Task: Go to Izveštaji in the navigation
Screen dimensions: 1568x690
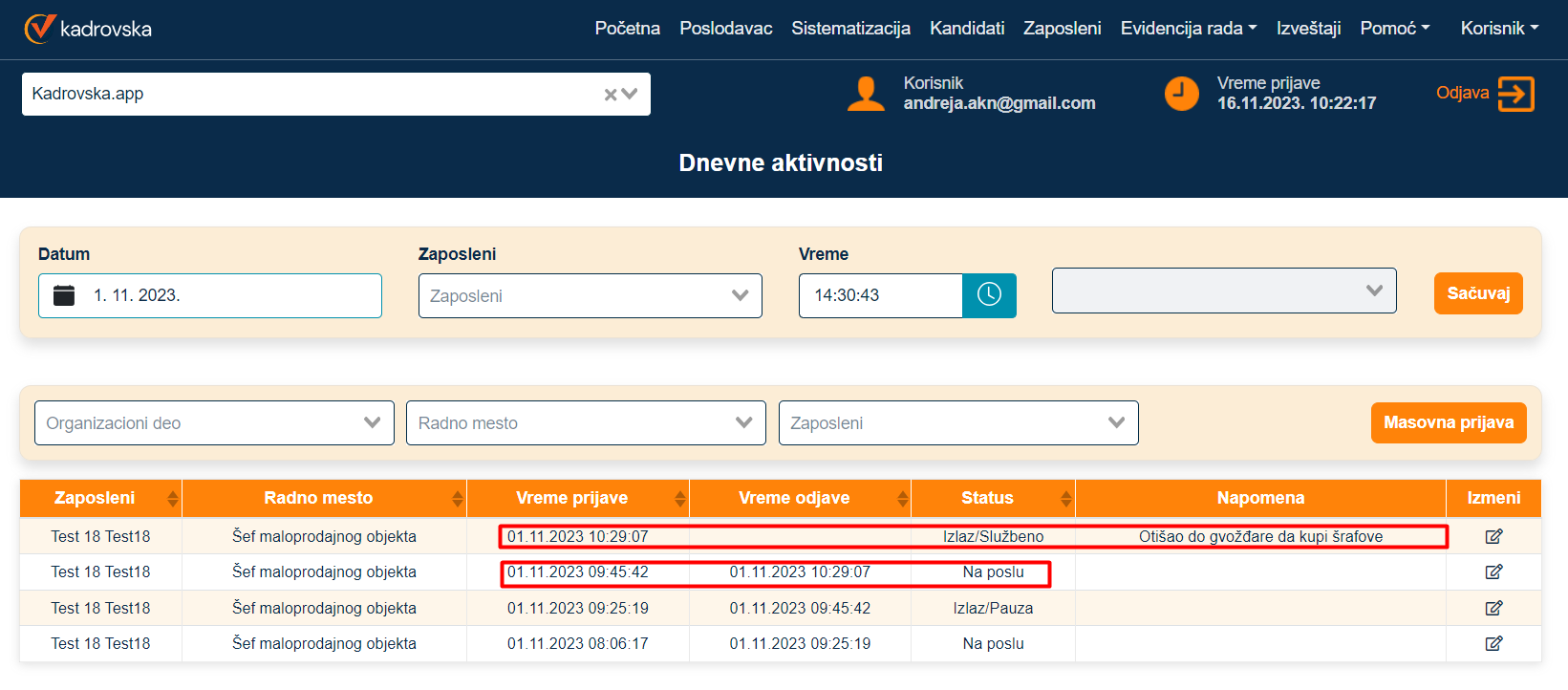Action: point(1308,29)
